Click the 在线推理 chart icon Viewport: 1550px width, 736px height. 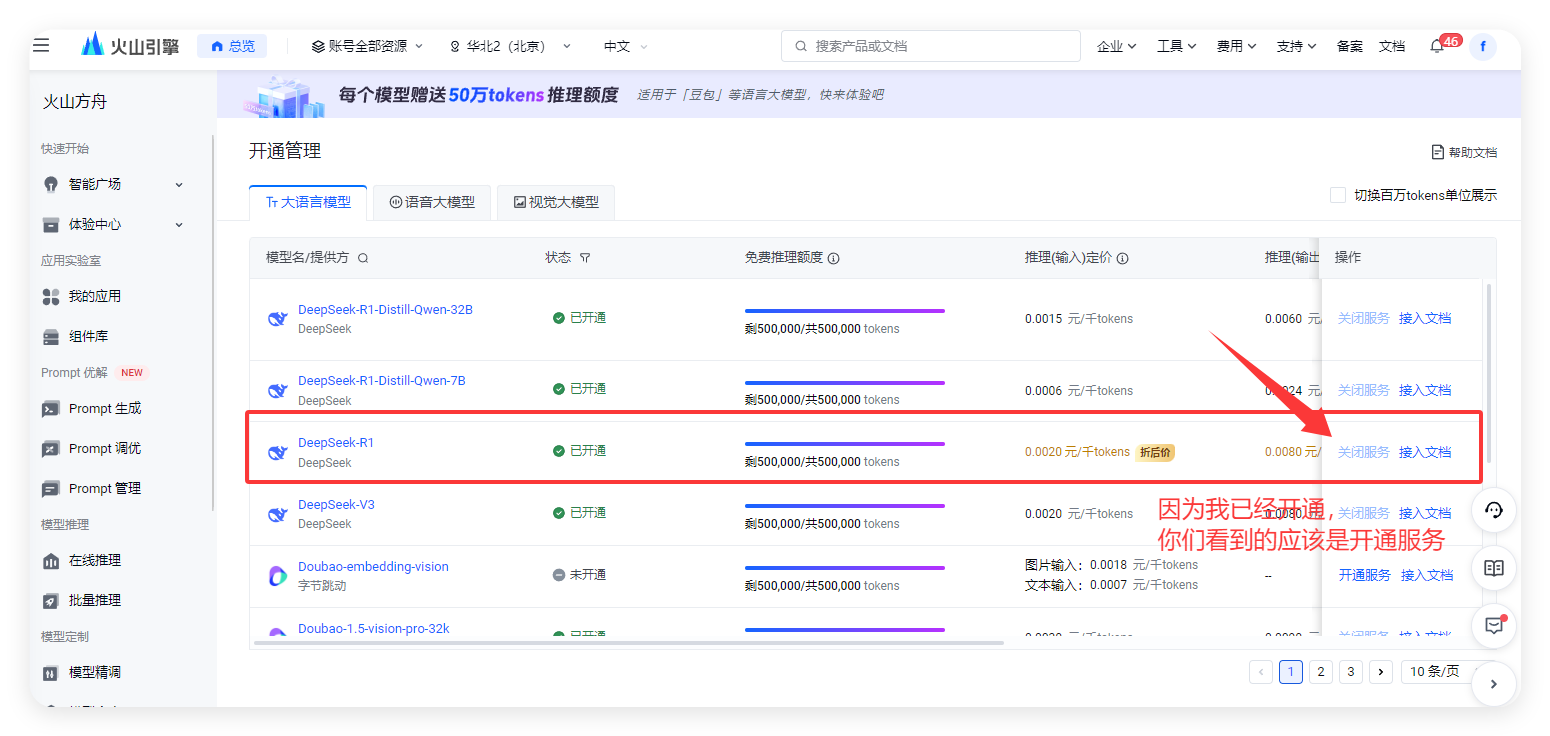click(x=51, y=560)
